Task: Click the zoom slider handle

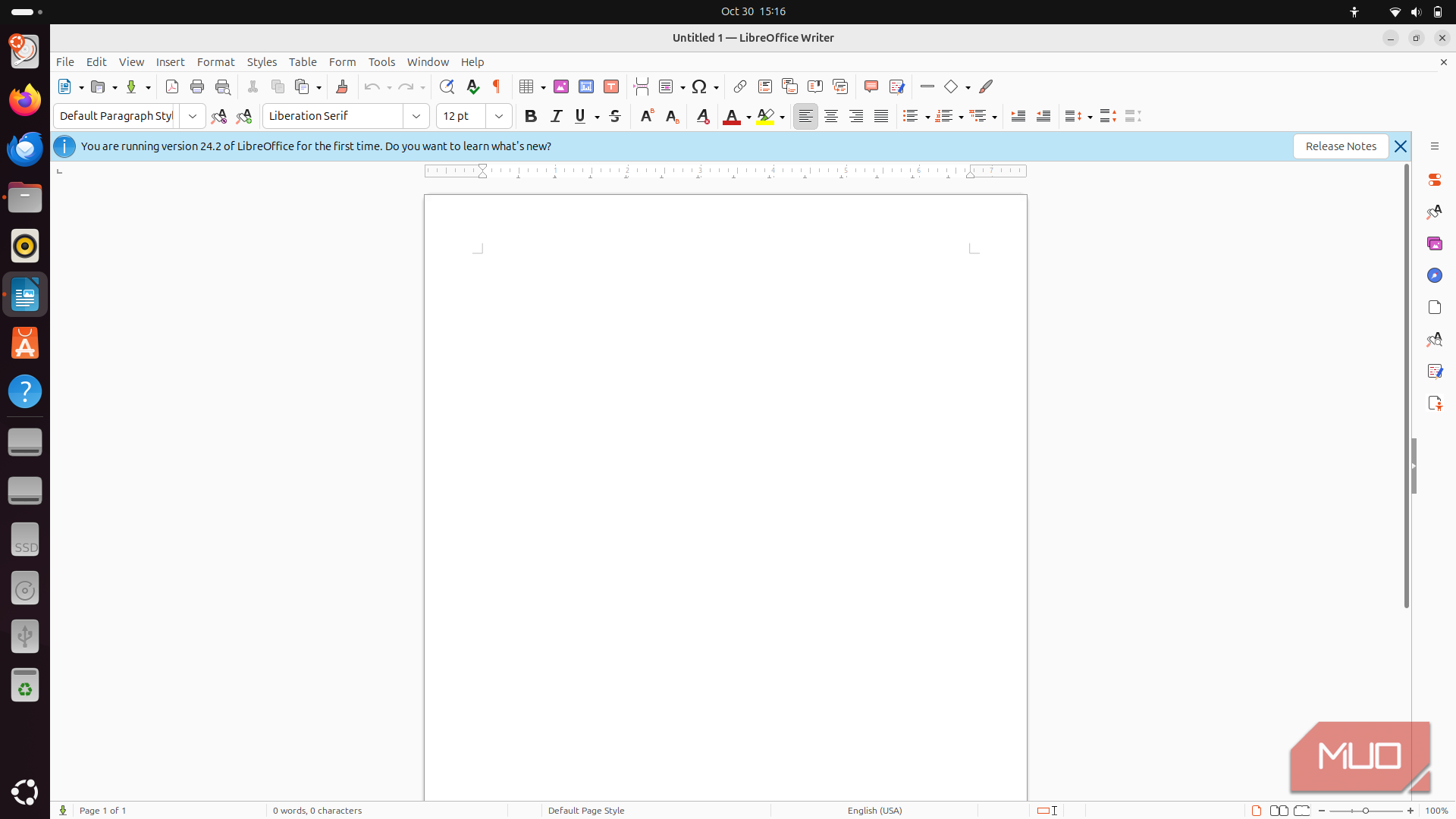Action: [x=1366, y=811]
